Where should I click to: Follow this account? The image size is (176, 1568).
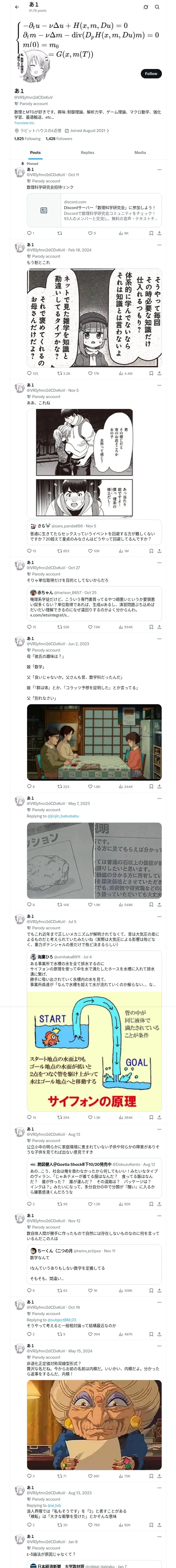[x=151, y=74]
